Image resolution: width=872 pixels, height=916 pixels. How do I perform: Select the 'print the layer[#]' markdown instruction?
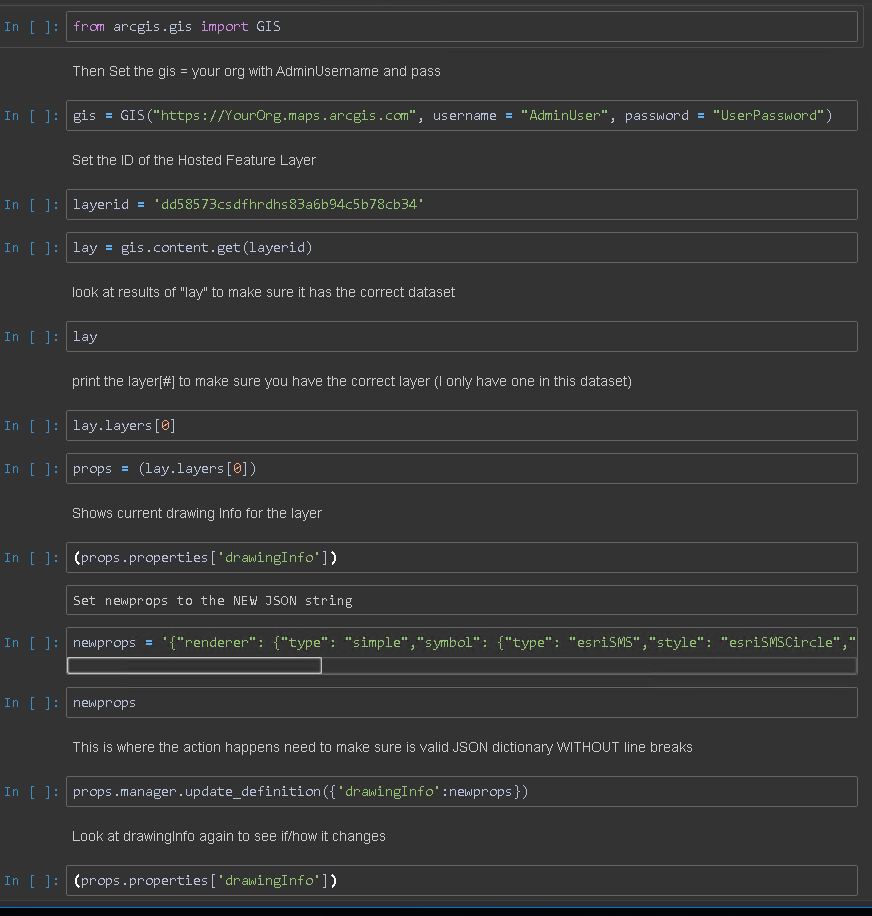pyautogui.click(x=352, y=381)
